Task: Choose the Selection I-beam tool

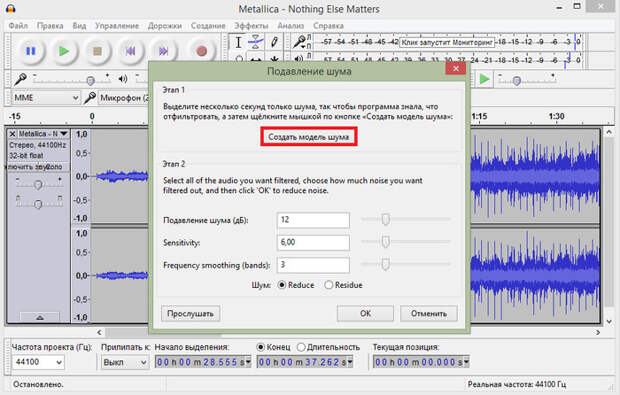Action: point(238,42)
